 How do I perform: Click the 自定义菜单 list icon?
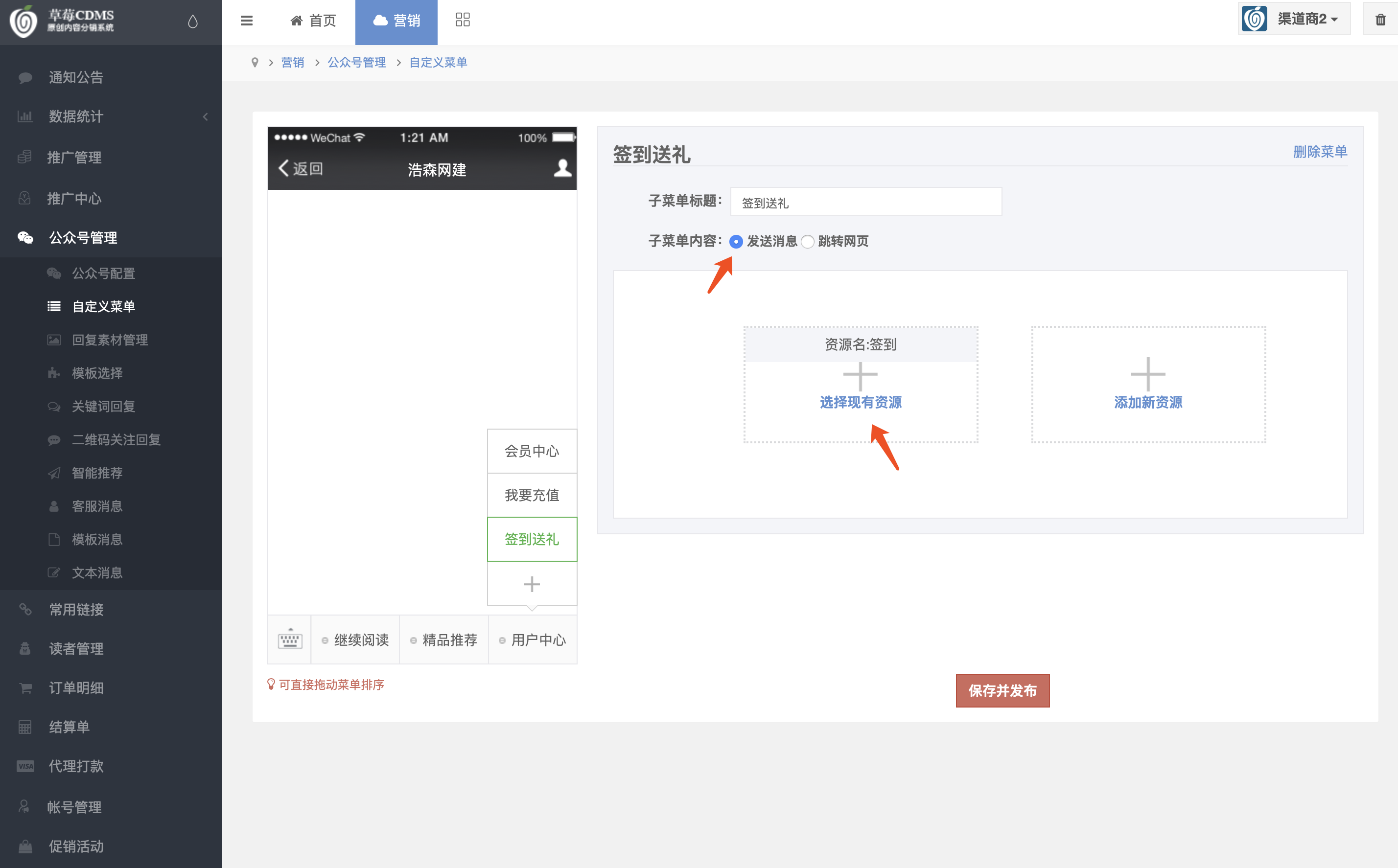click(x=54, y=307)
